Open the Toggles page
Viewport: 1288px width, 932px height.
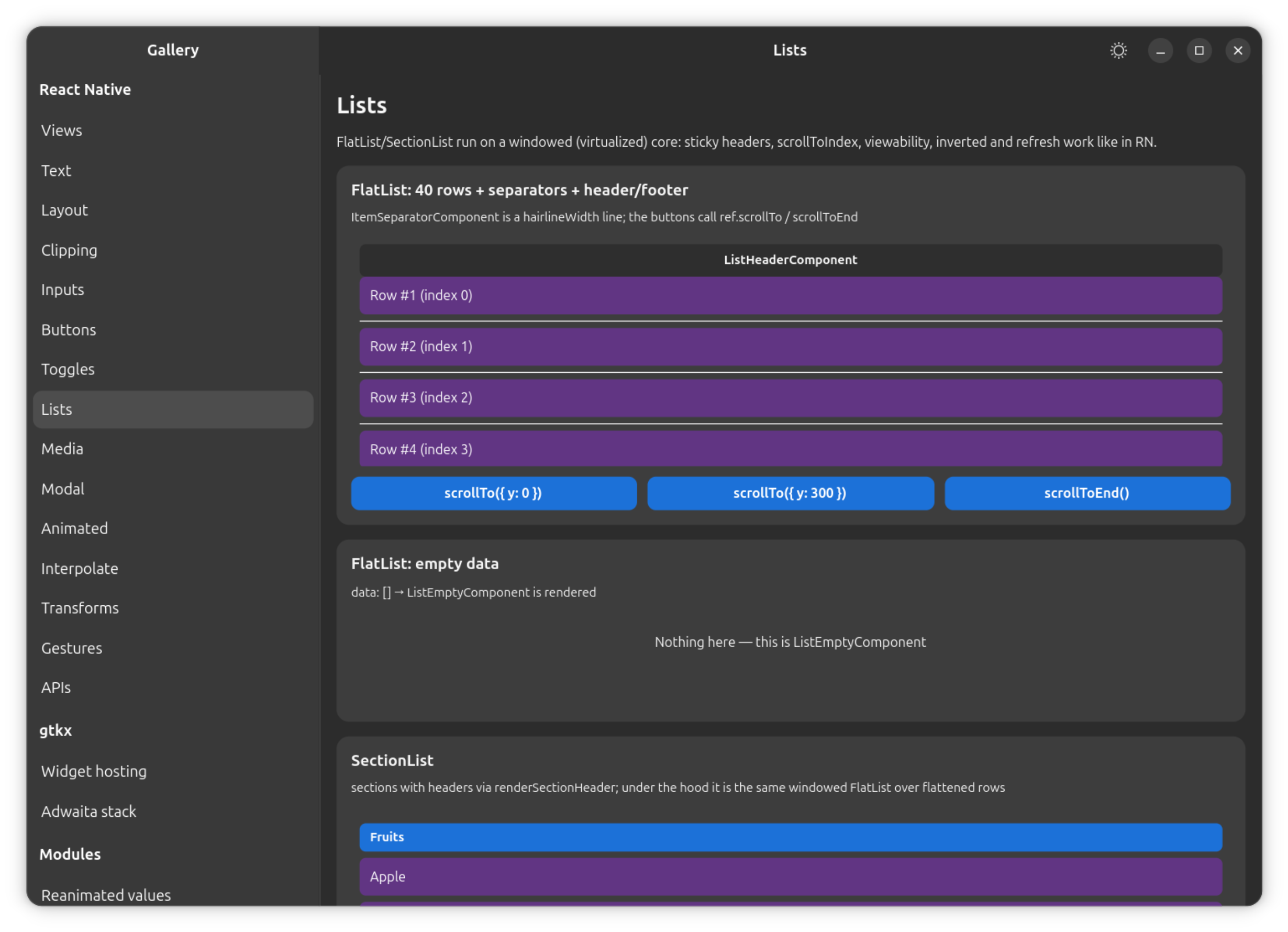click(173, 369)
